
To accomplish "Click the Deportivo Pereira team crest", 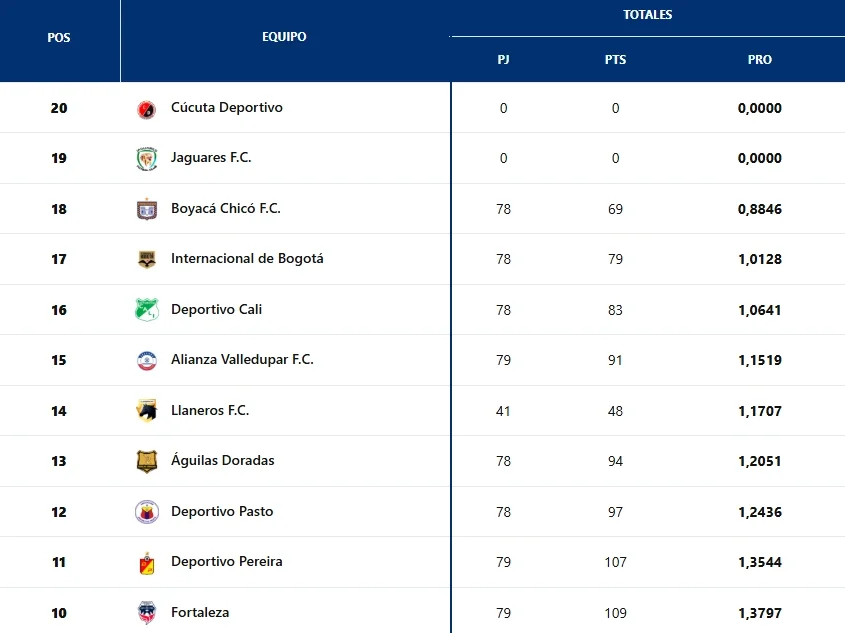I will [x=147, y=563].
